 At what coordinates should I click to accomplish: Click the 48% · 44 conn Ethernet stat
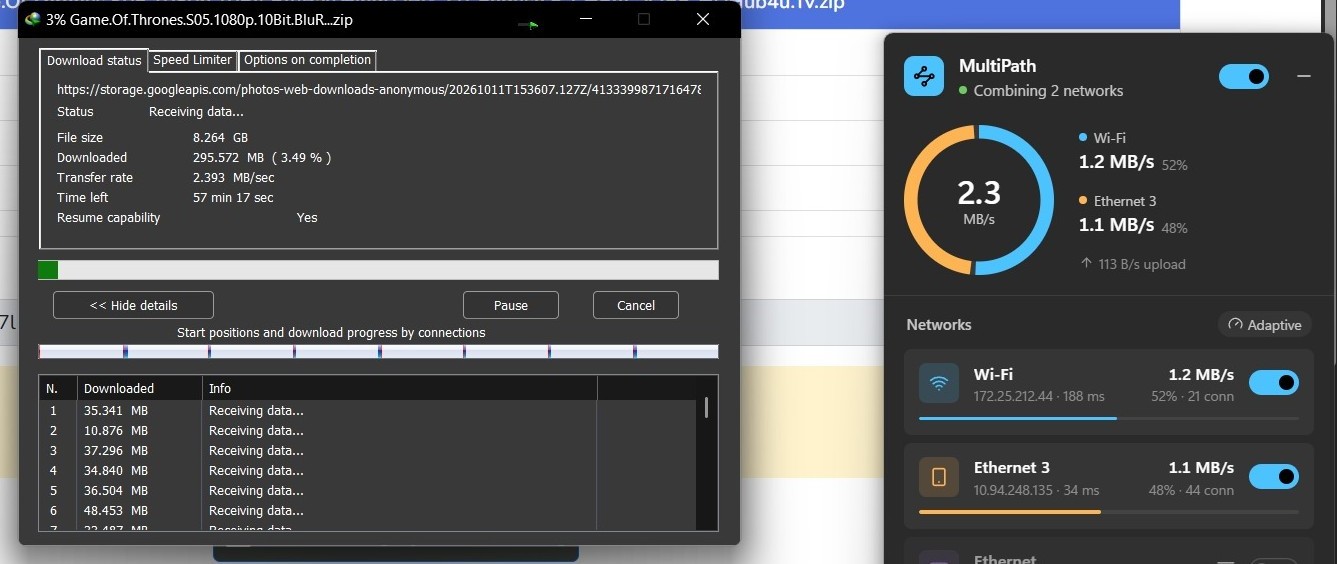click(1191, 491)
